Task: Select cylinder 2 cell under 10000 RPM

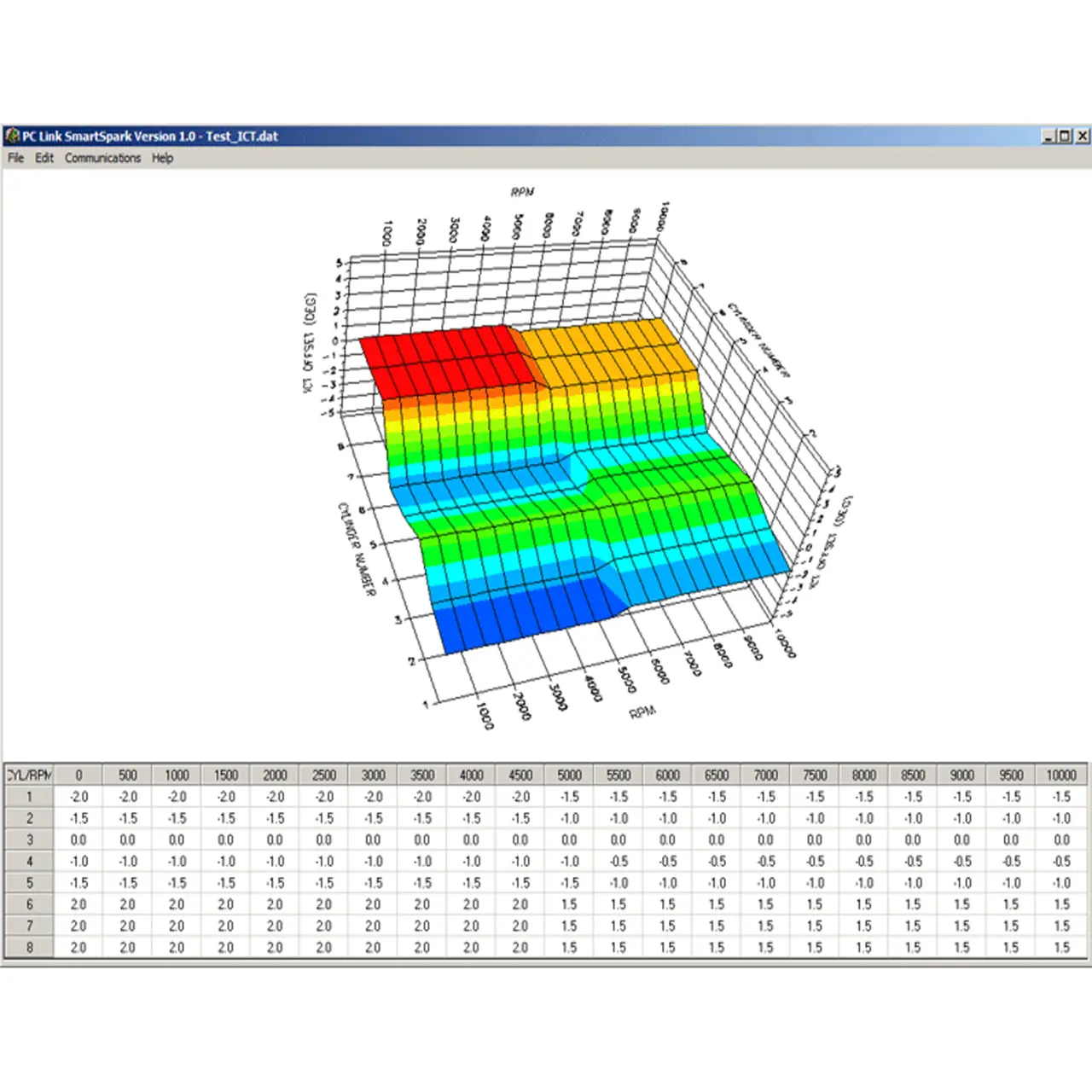Action: (1061, 818)
